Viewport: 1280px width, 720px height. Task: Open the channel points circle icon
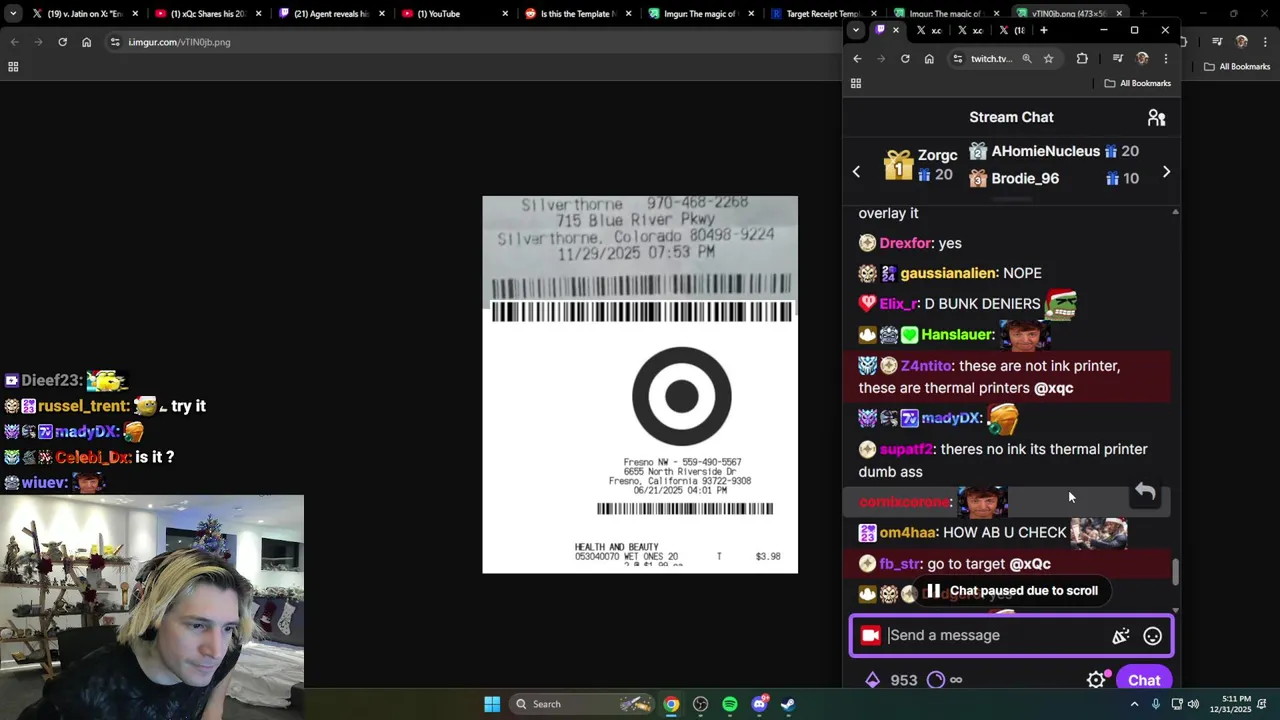click(x=936, y=680)
